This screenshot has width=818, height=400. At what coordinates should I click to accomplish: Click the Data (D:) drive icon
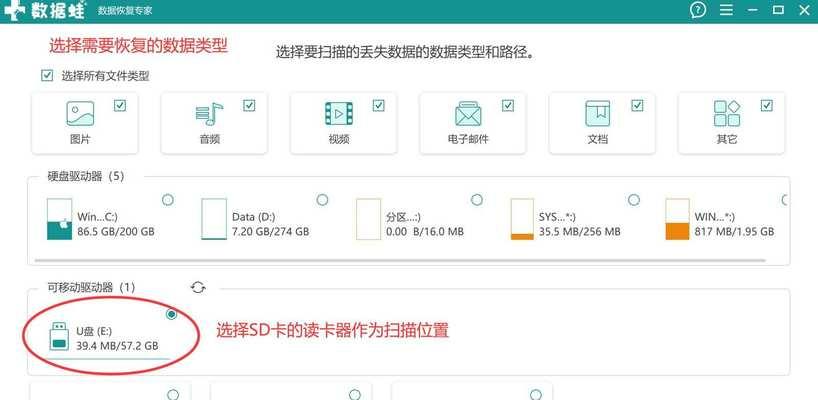pyautogui.click(x=214, y=219)
